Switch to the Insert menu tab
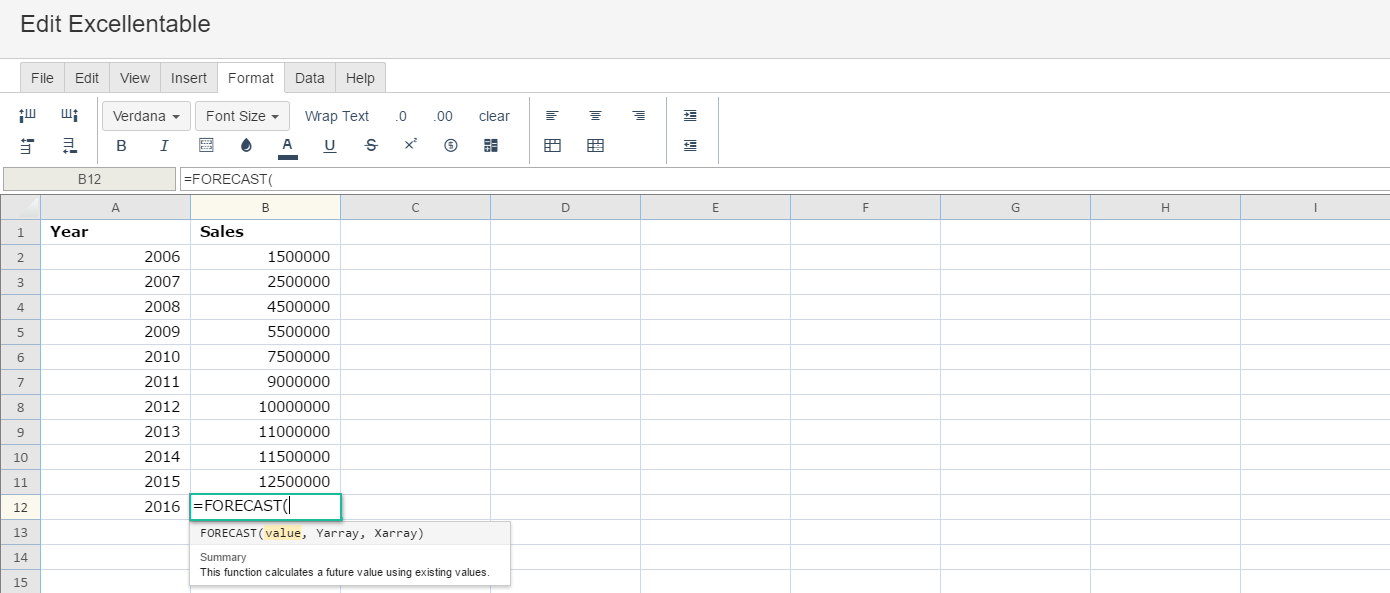The height and width of the screenshot is (593, 1390). click(189, 78)
